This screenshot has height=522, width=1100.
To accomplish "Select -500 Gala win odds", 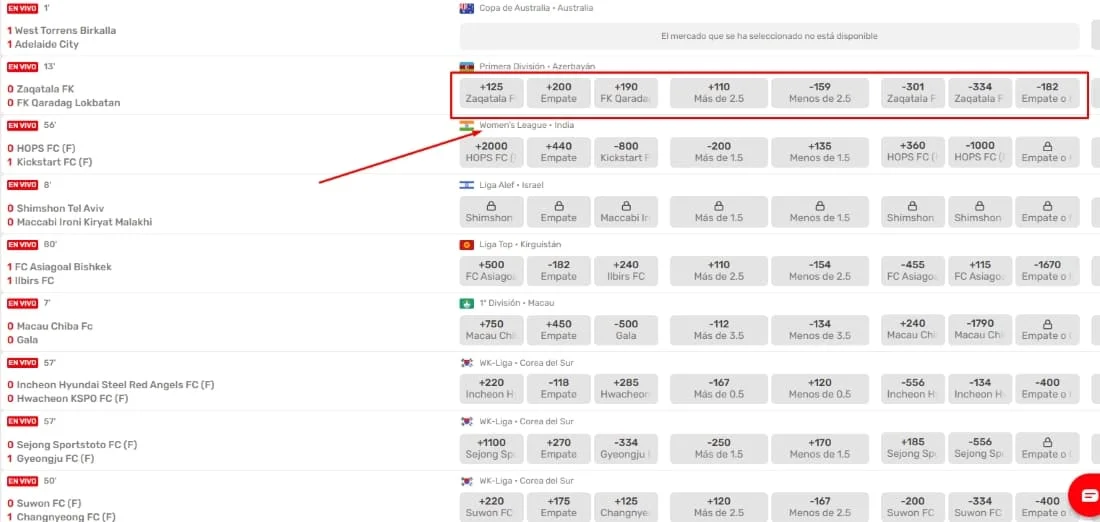I will pos(626,330).
